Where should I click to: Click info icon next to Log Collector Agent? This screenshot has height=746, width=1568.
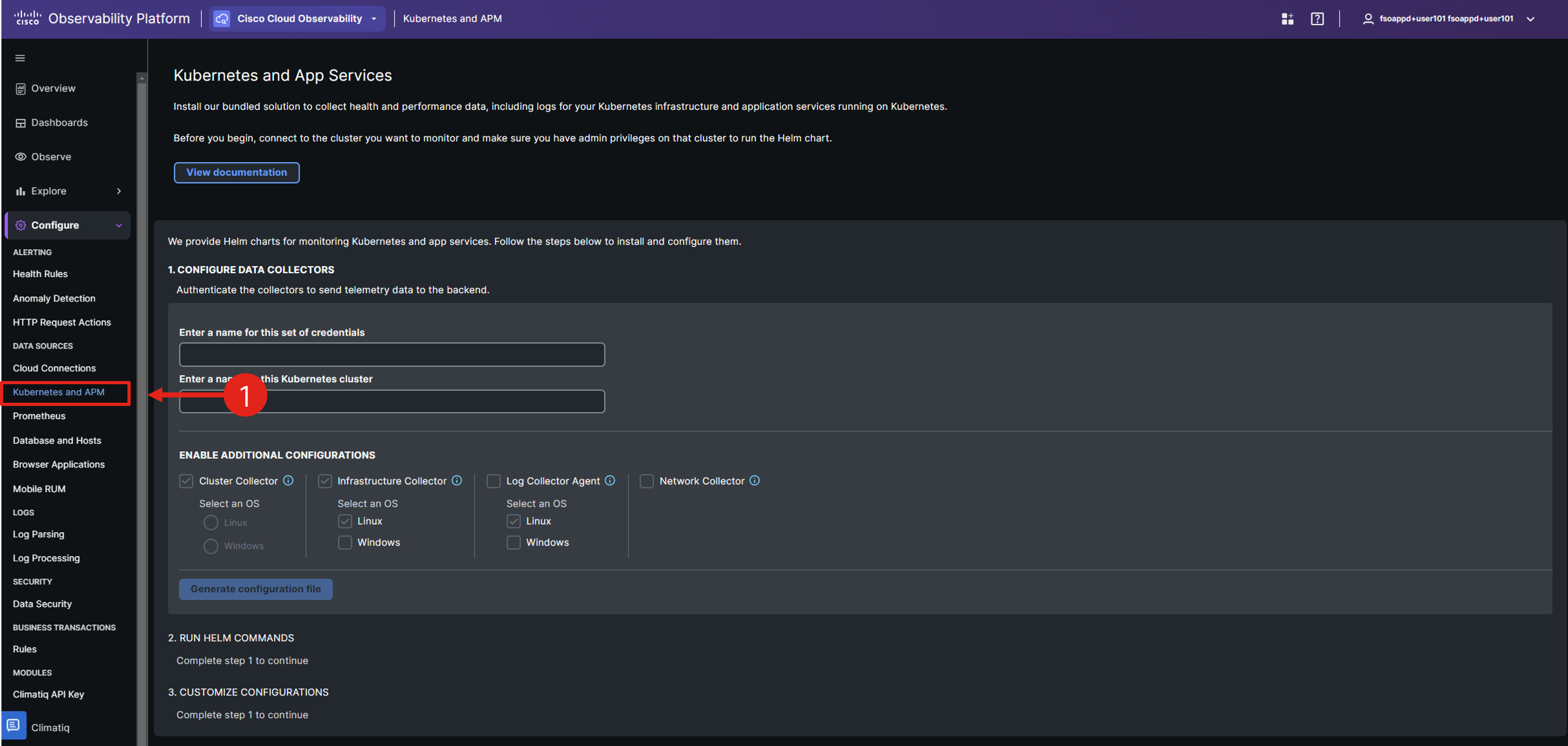pos(610,480)
